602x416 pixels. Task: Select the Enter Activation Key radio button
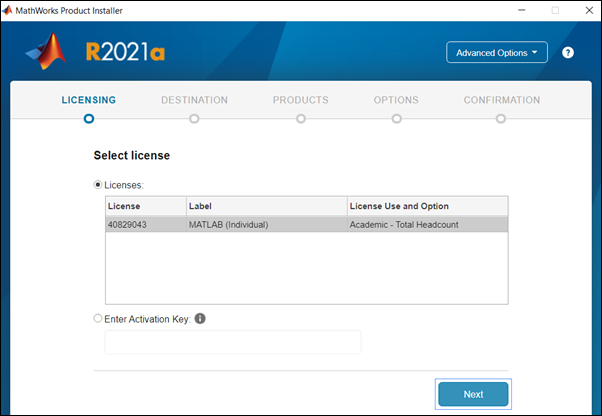[98, 319]
